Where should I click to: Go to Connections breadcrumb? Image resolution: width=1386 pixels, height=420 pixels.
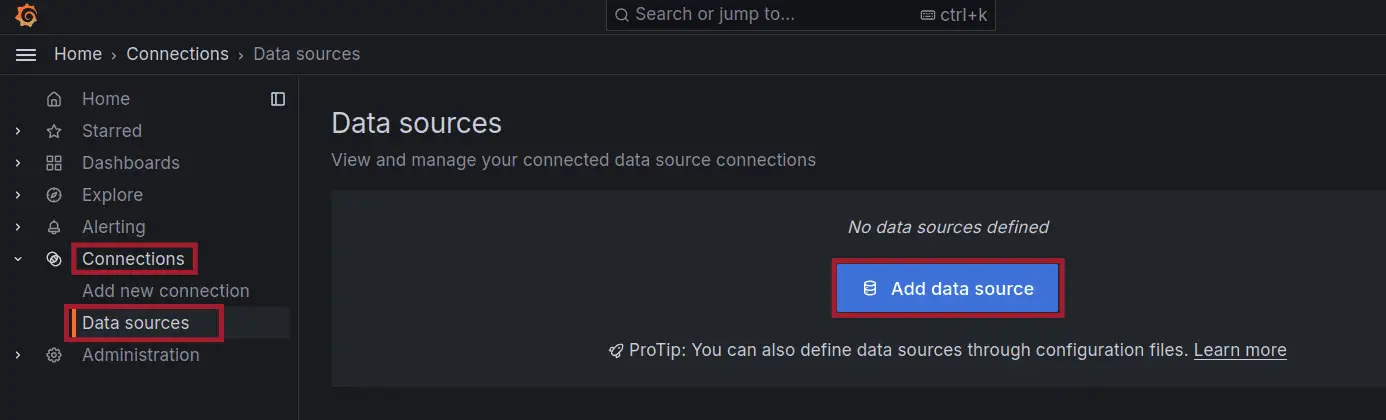point(177,54)
